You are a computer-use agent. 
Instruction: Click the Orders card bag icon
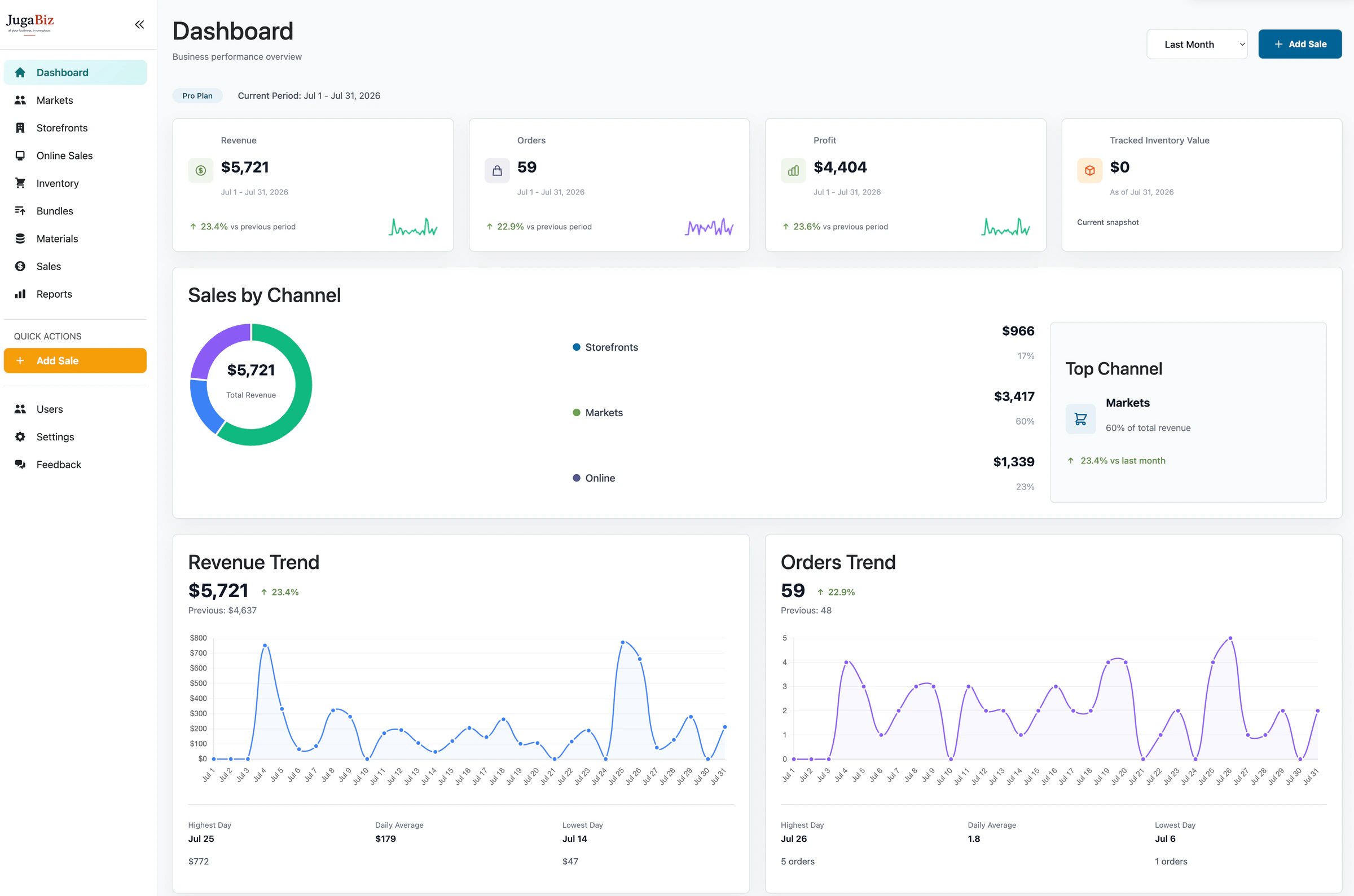pos(497,170)
